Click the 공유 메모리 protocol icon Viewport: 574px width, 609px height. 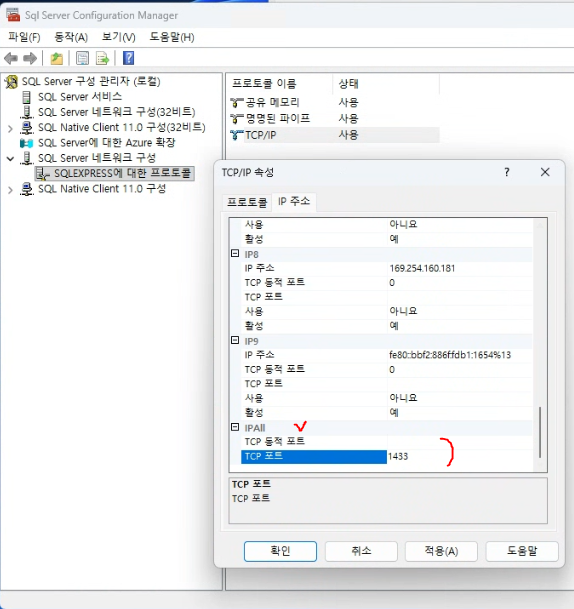point(237,103)
